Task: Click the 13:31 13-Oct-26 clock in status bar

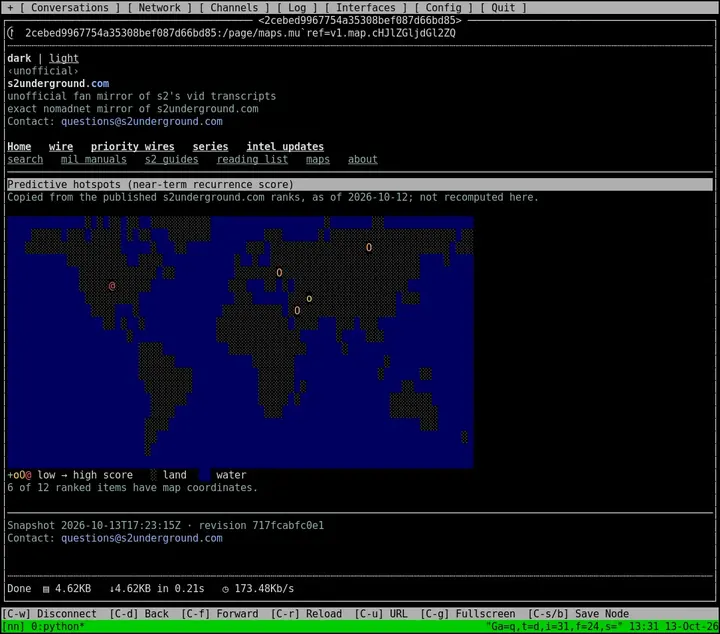Action: (x=674, y=627)
